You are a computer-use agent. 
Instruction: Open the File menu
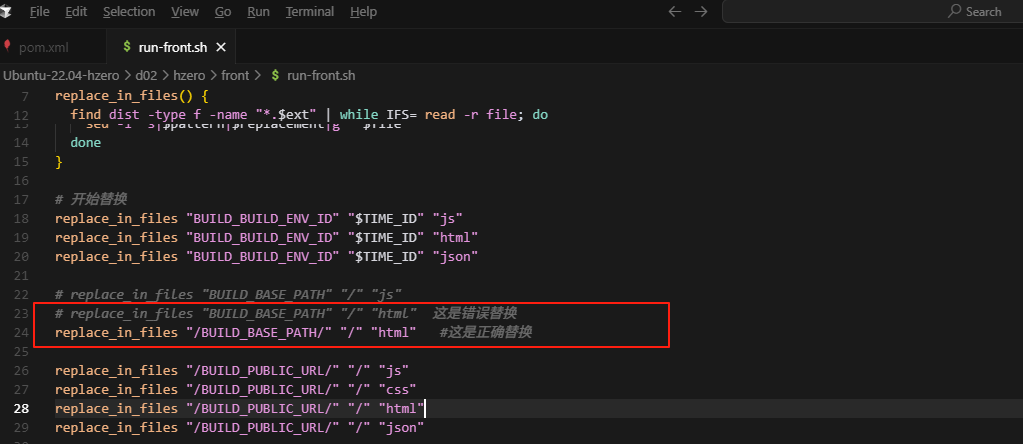[40, 12]
